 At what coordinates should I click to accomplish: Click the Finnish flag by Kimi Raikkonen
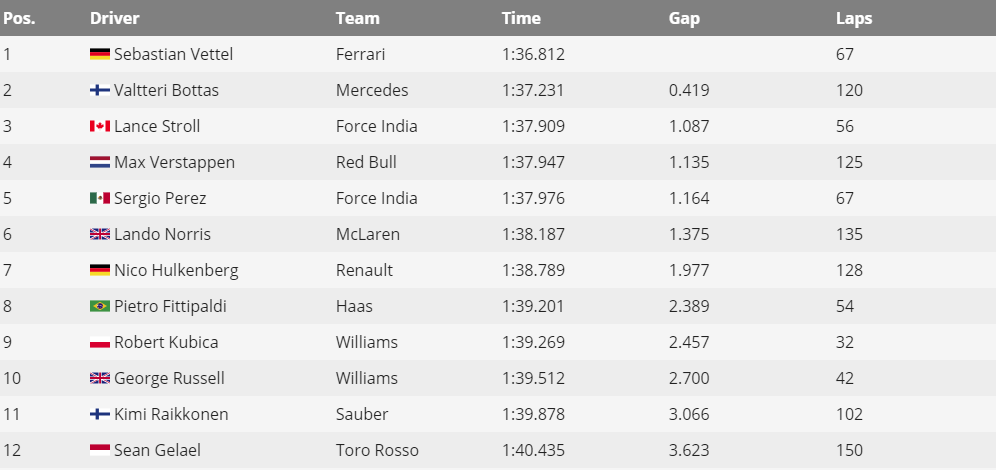point(100,414)
